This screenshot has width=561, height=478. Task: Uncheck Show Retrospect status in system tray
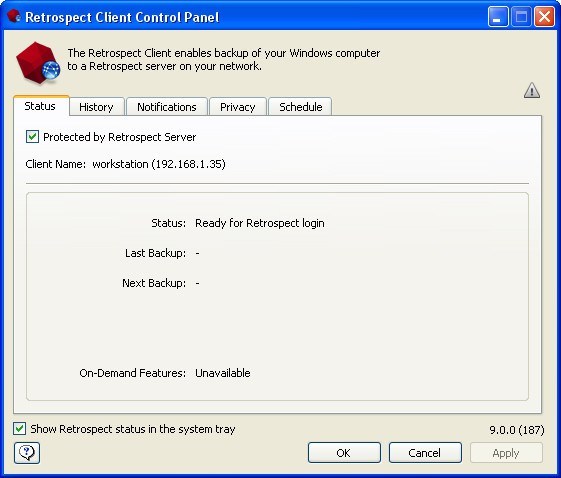click(x=19, y=428)
